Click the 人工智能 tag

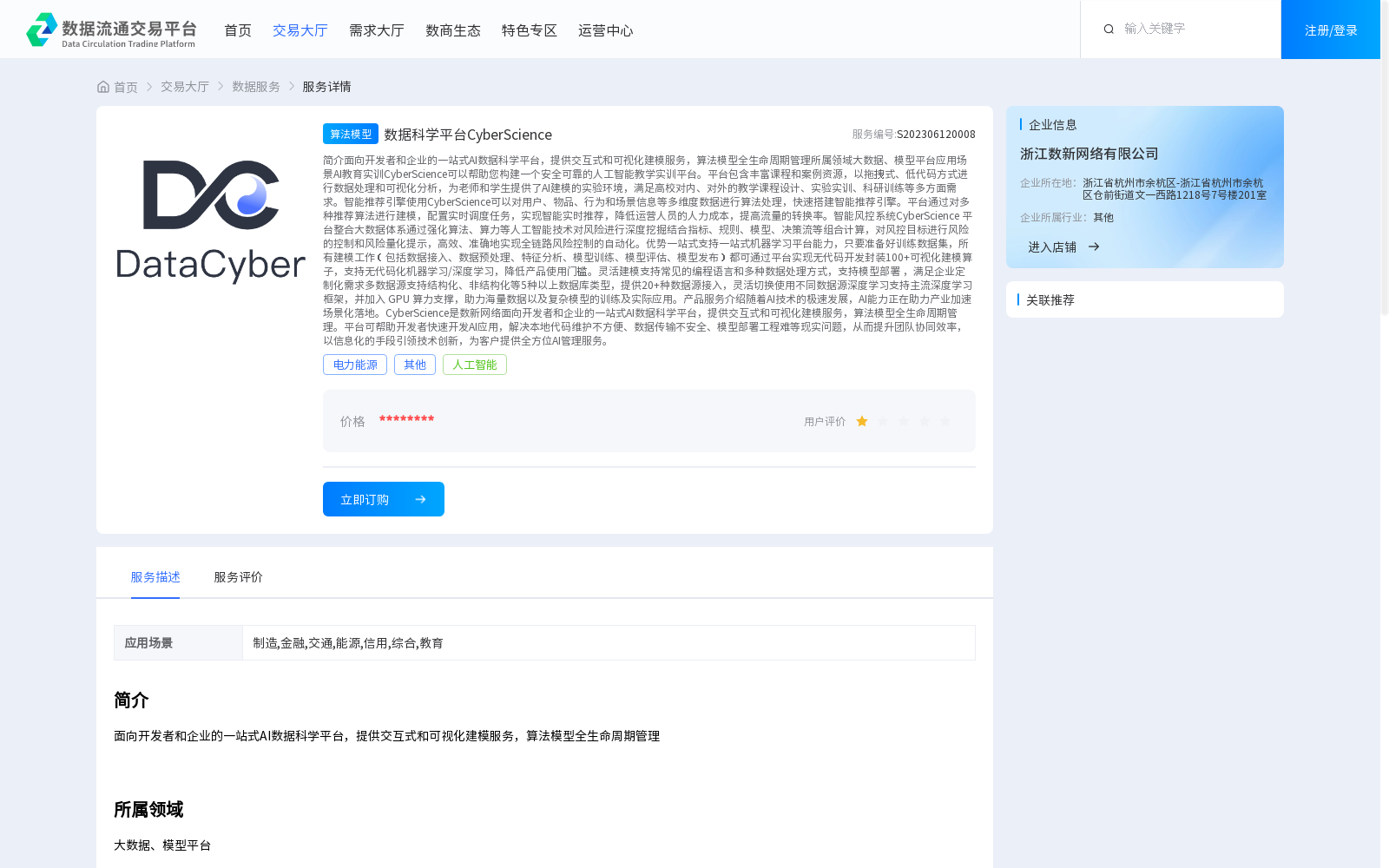[475, 365]
